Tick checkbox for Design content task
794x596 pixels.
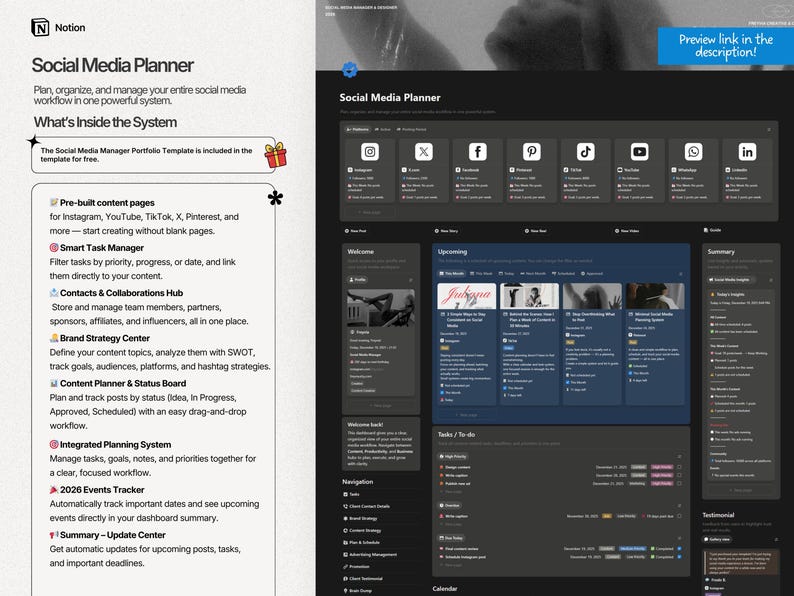(x=679, y=467)
